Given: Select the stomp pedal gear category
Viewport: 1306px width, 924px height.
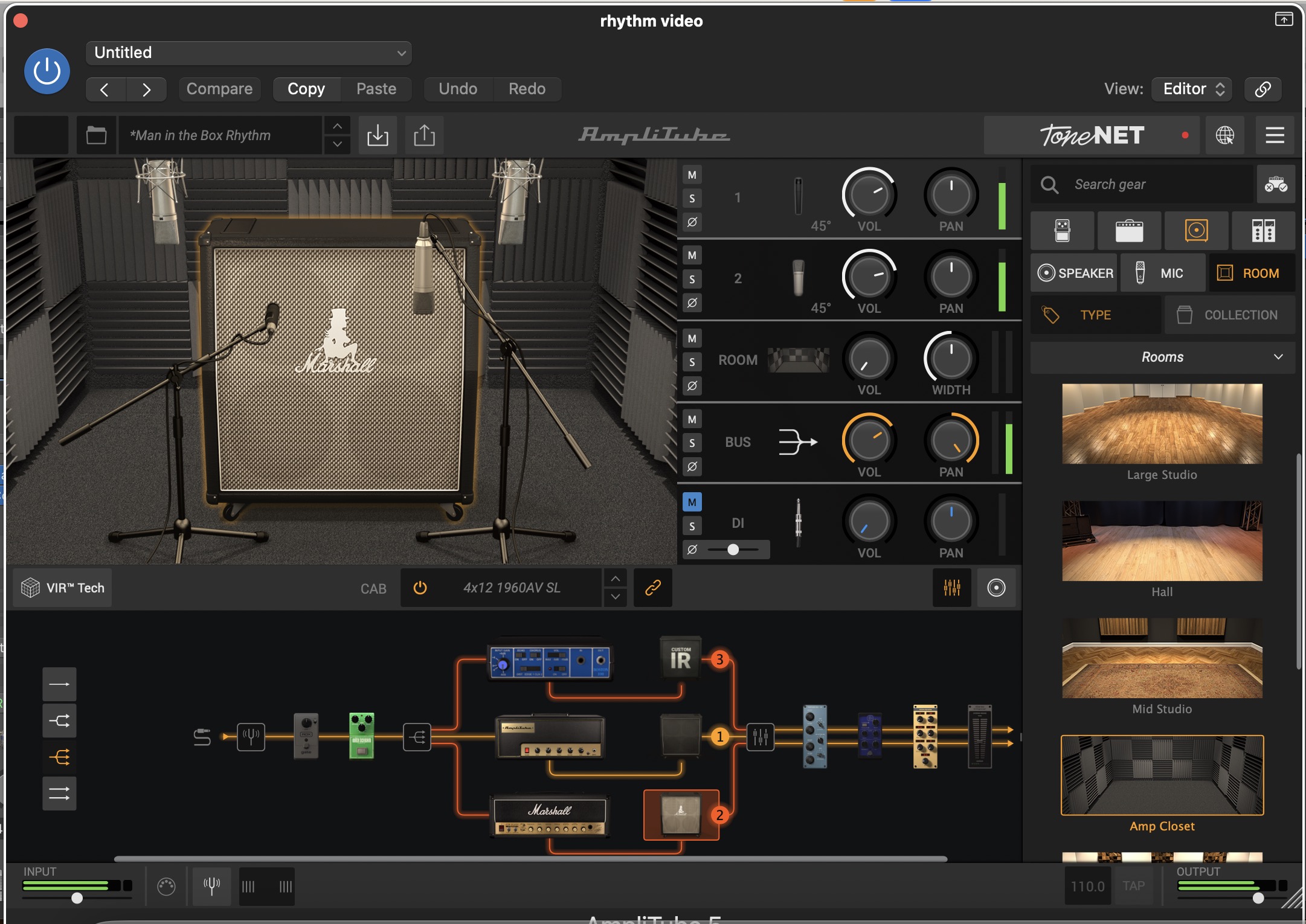Looking at the screenshot, I should pos(1062,231).
